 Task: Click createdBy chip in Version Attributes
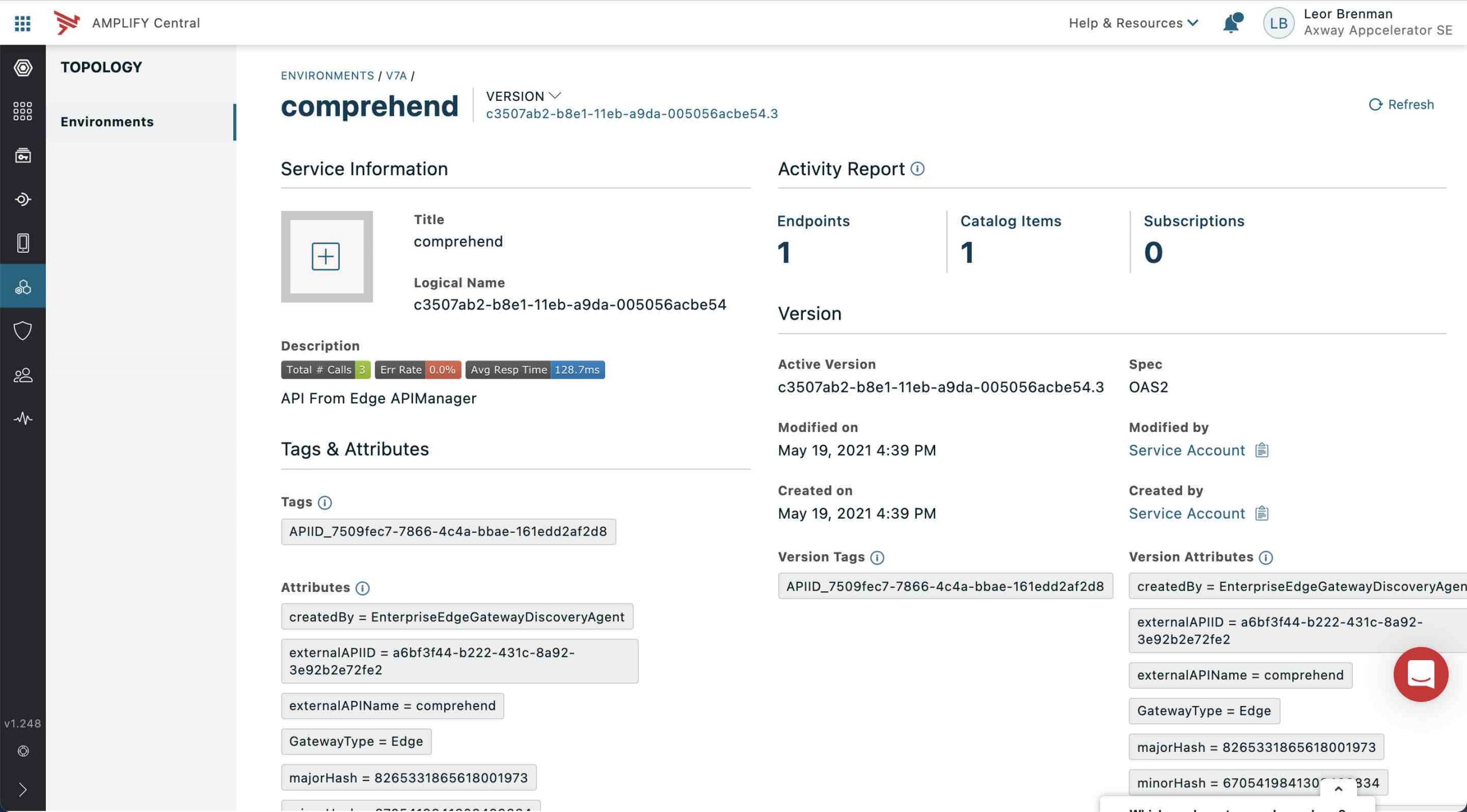(1298, 586)
